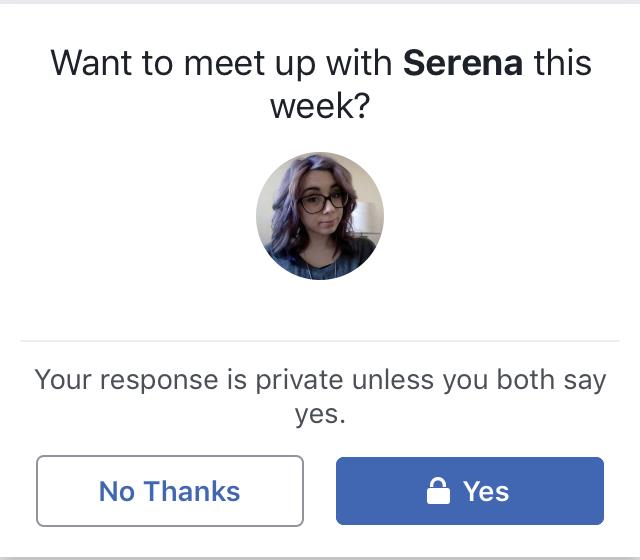The height and width of the screenshot is (560, 640).
Task: Click the lock icon on the Yes button
Action: 437,492
